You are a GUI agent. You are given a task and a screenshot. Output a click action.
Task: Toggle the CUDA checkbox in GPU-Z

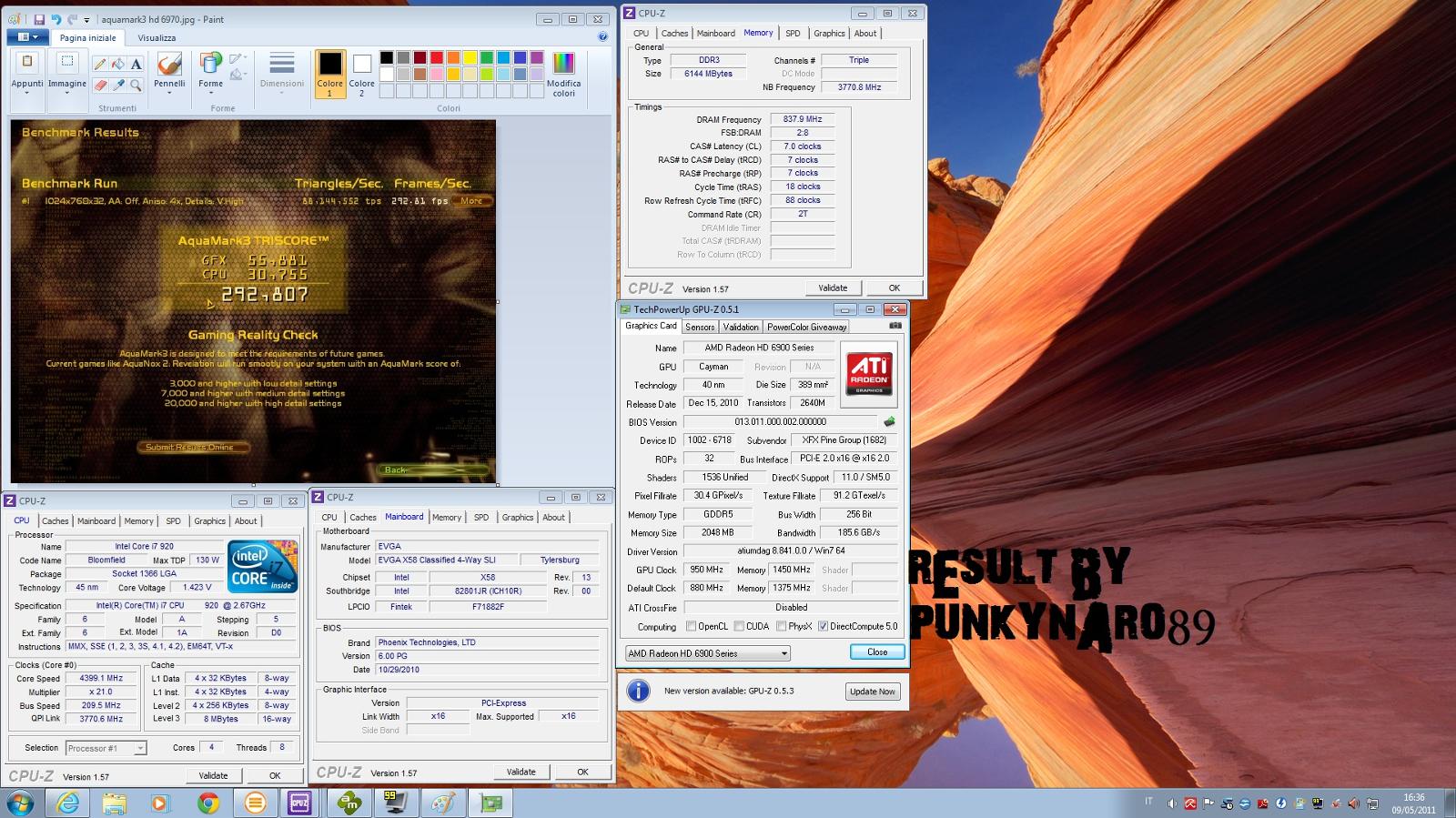point(738,626)
